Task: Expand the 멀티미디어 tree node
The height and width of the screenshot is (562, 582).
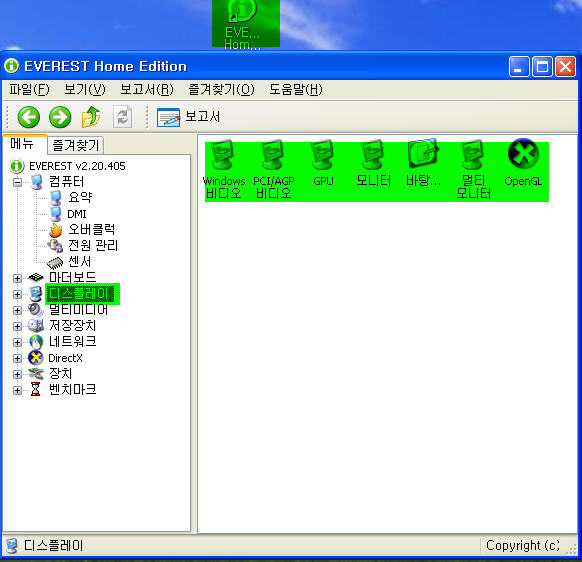Action: pyautogui.click(x=17, y=310)
